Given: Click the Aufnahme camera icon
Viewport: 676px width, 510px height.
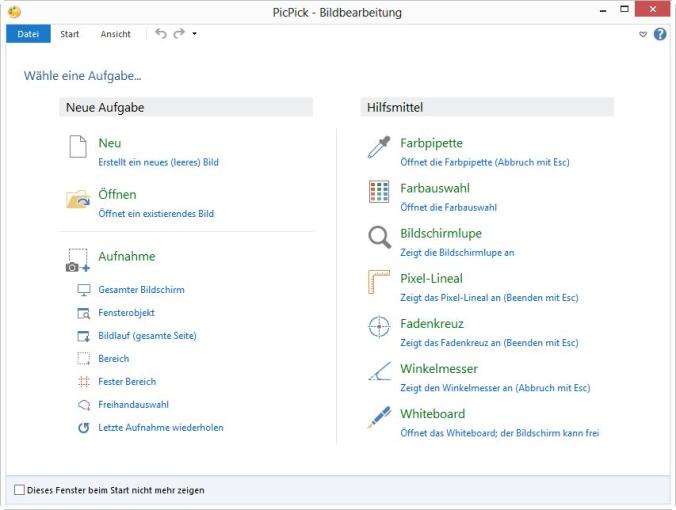Looking at the screenshot, I should pyautogui.click(x=78, y=260).
